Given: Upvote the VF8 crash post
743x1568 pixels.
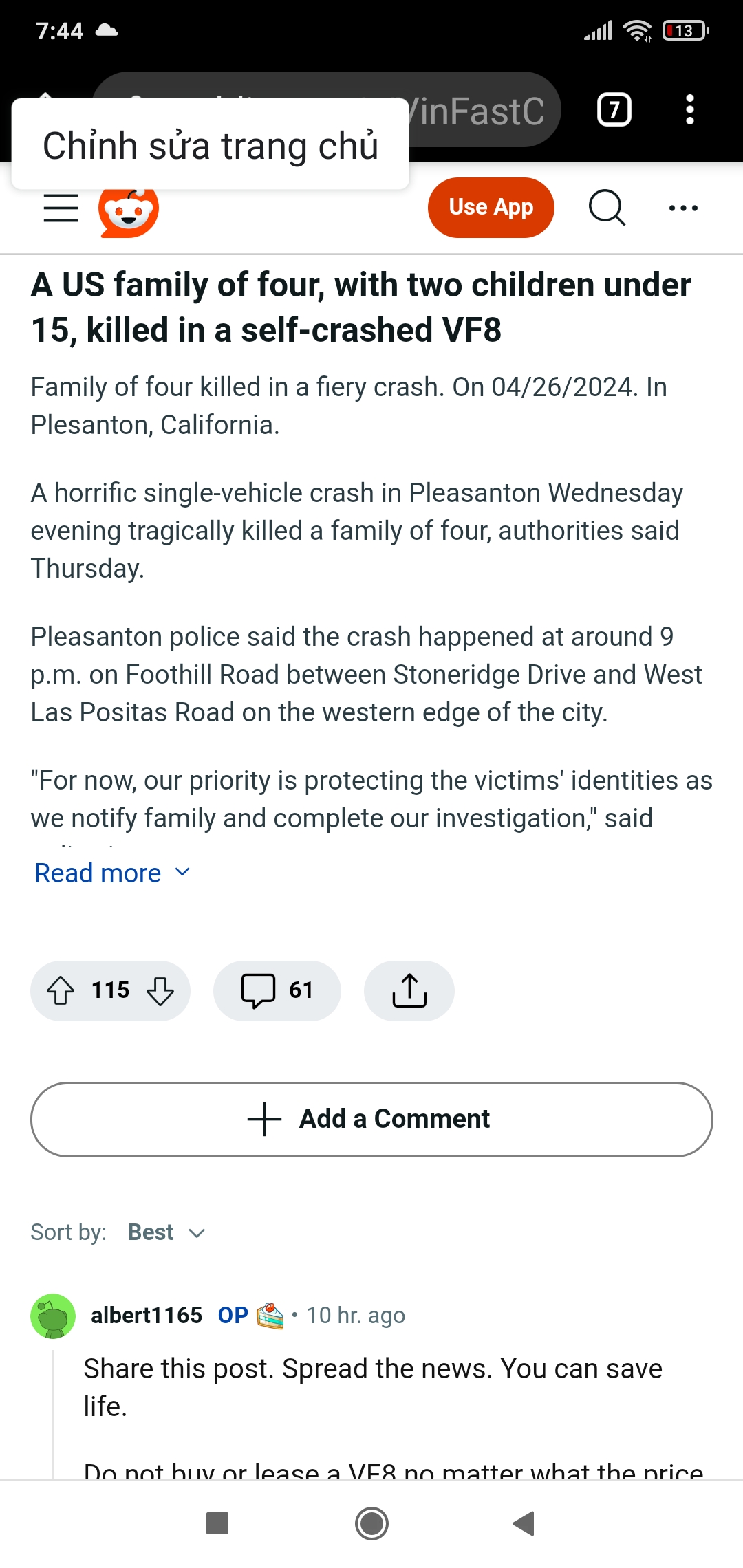Looking at the screenshot, I should [x=61, y=991].
